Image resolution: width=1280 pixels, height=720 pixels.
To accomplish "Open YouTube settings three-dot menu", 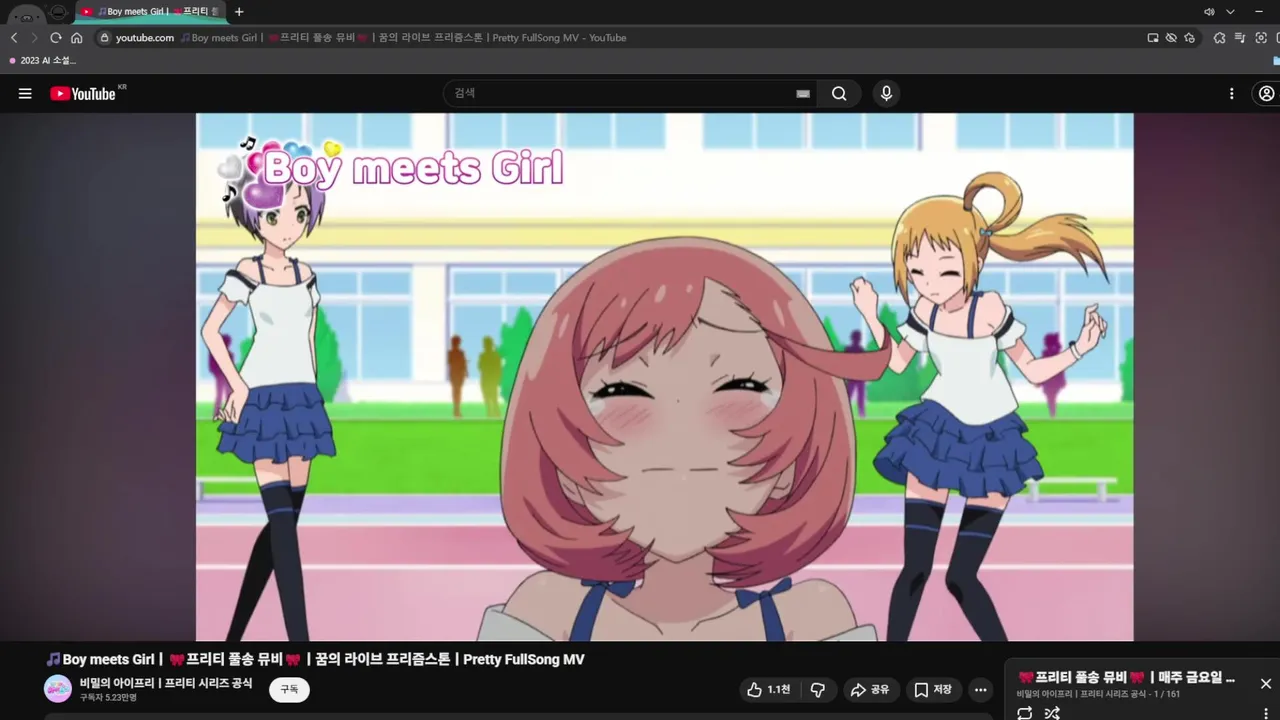I will [x=1232, y=94].
